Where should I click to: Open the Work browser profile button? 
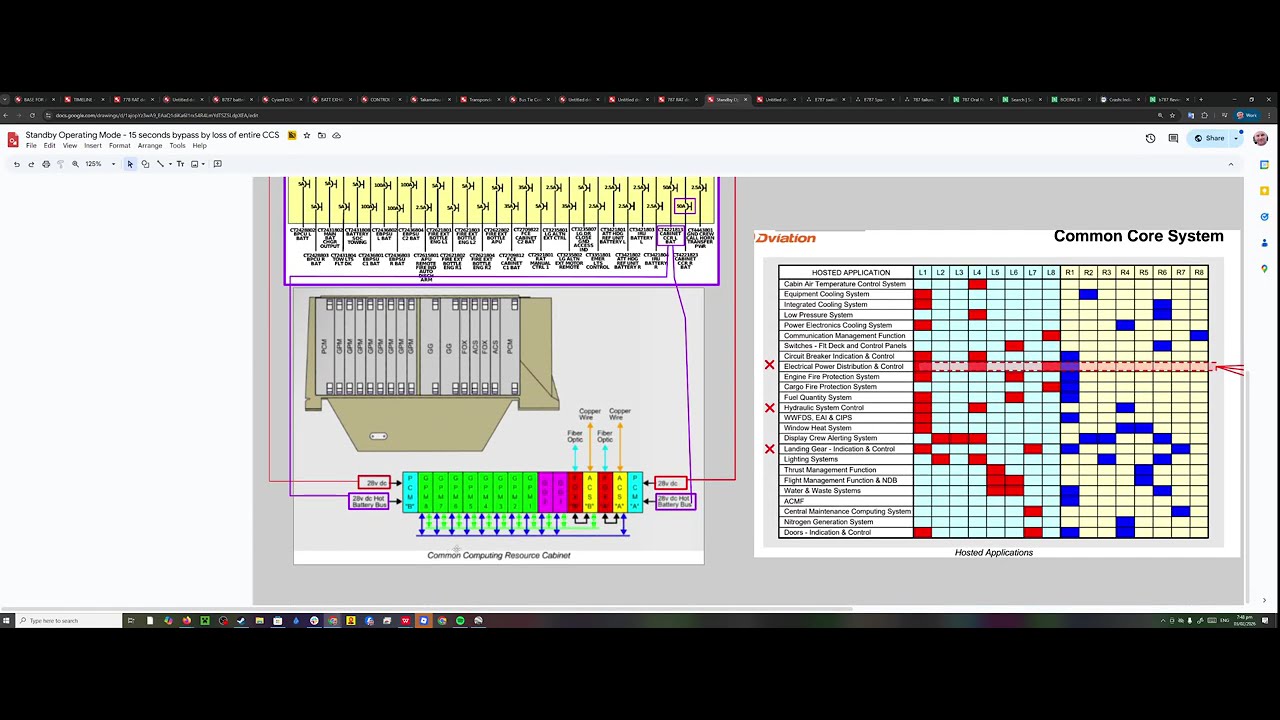(1247, 115)
